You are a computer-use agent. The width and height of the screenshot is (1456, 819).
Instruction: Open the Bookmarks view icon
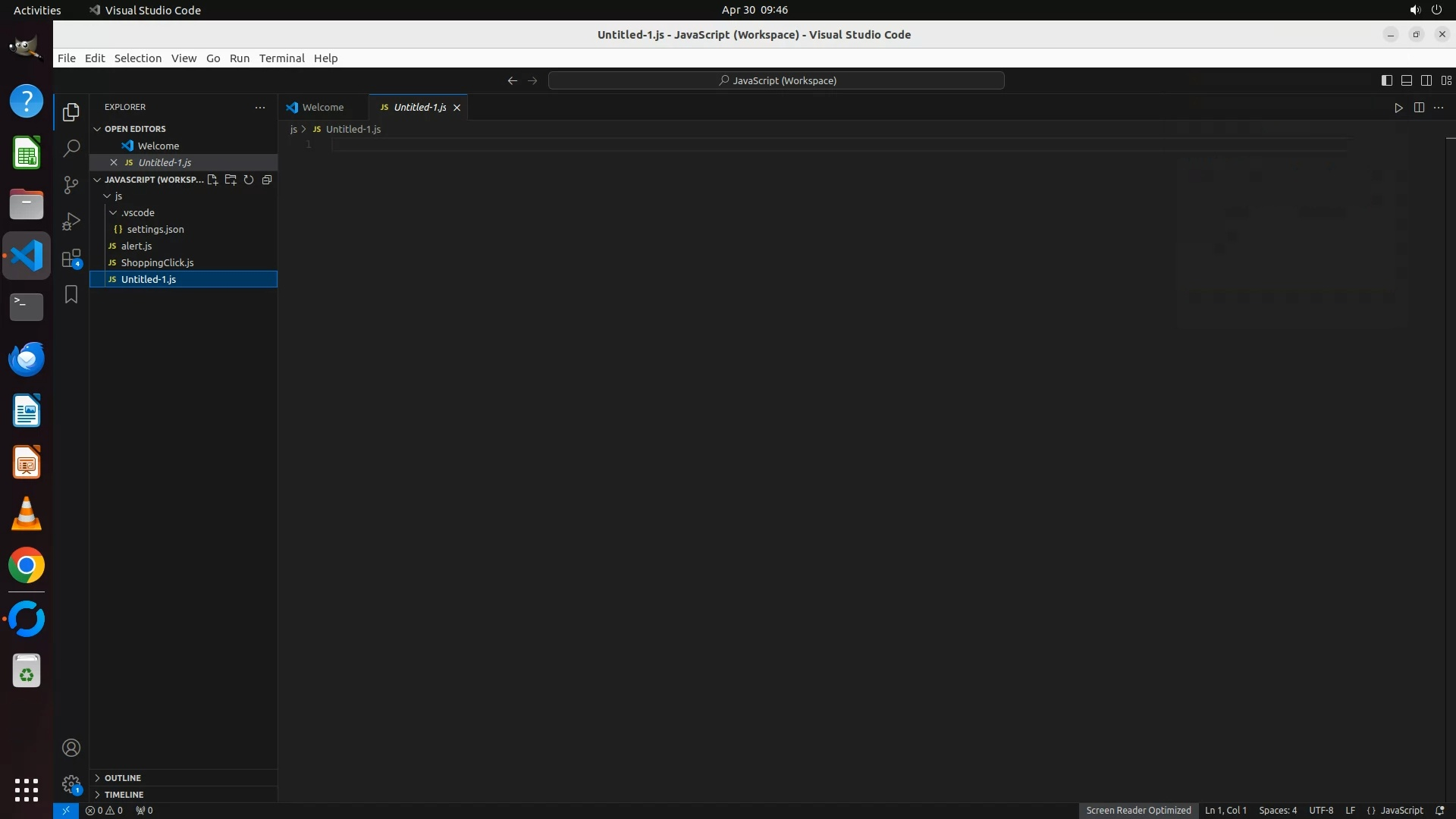coord(71,294)
